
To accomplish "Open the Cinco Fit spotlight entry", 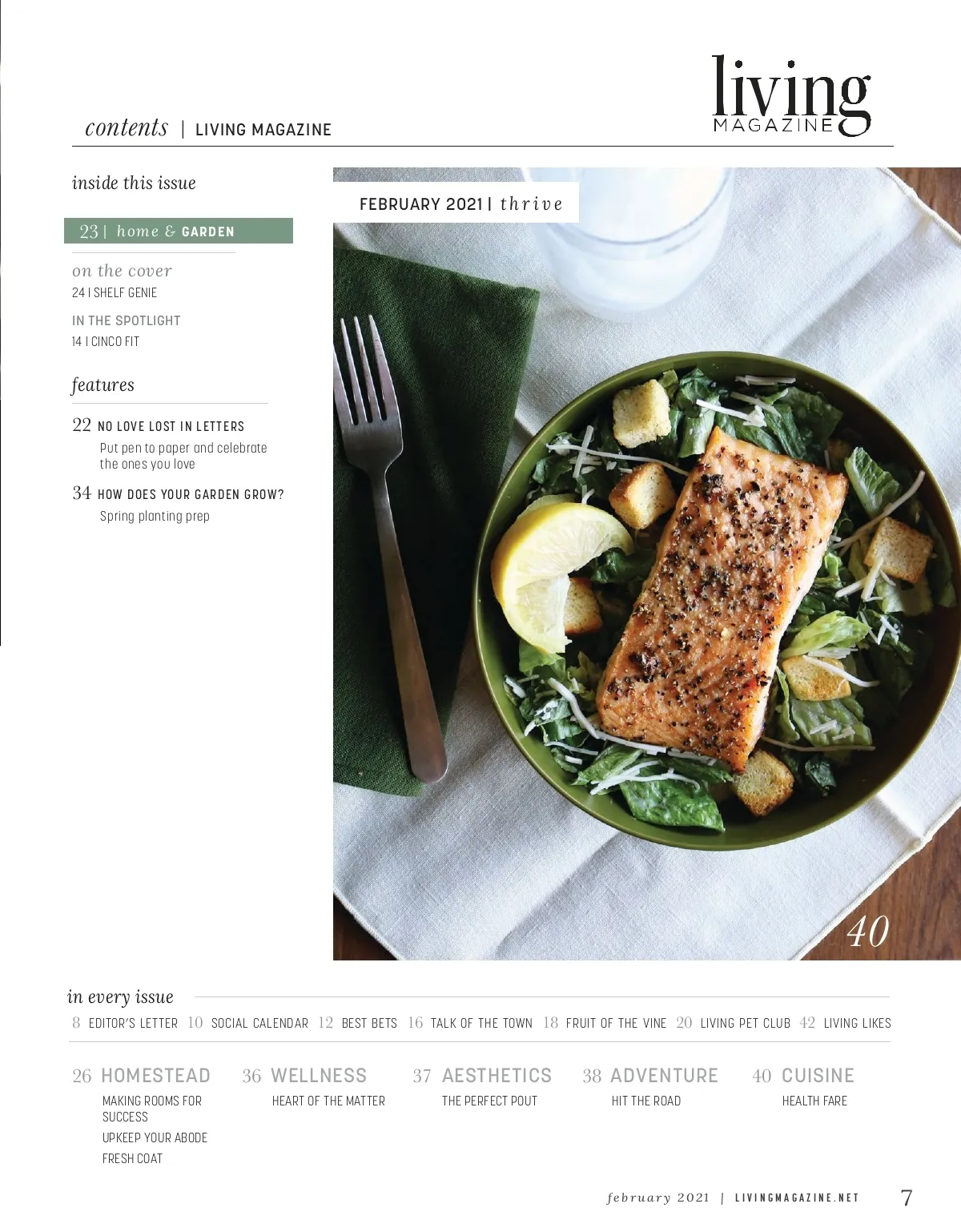I will [106, 341].
